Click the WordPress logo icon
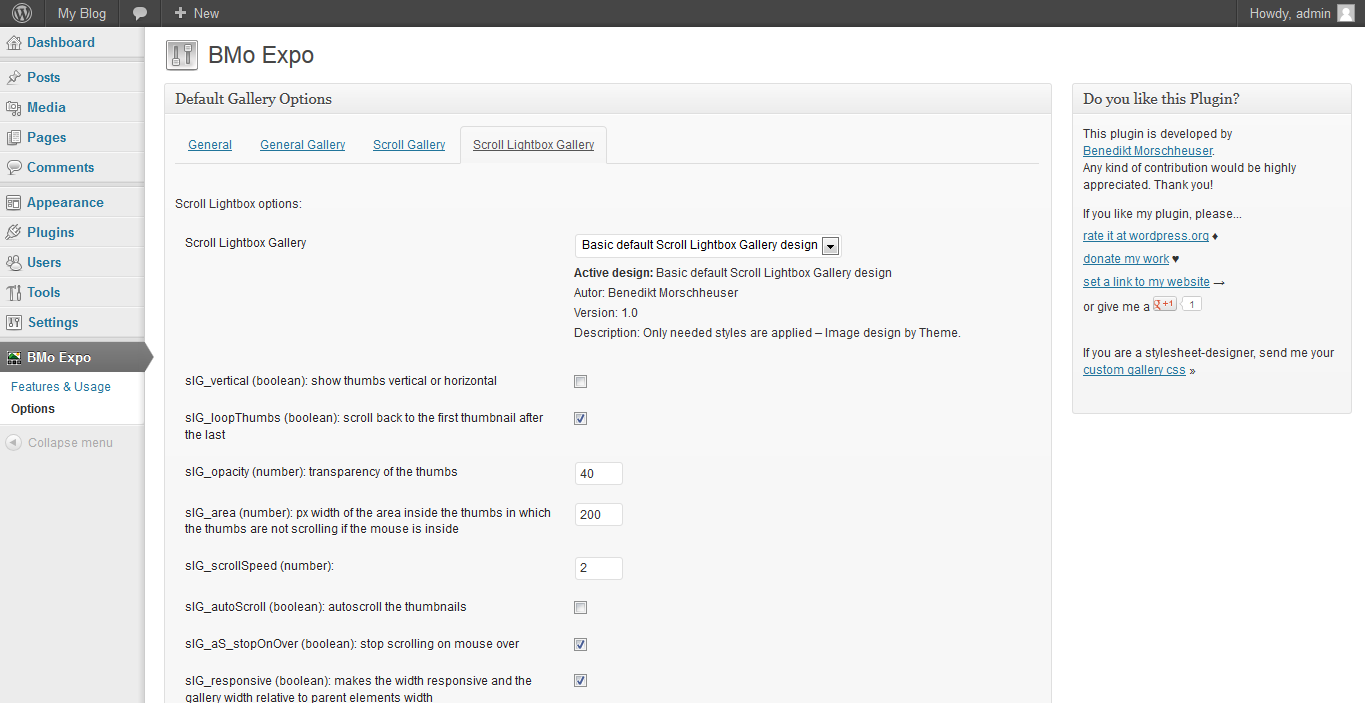Screen dimensions: 1365x703 [22, 13]
